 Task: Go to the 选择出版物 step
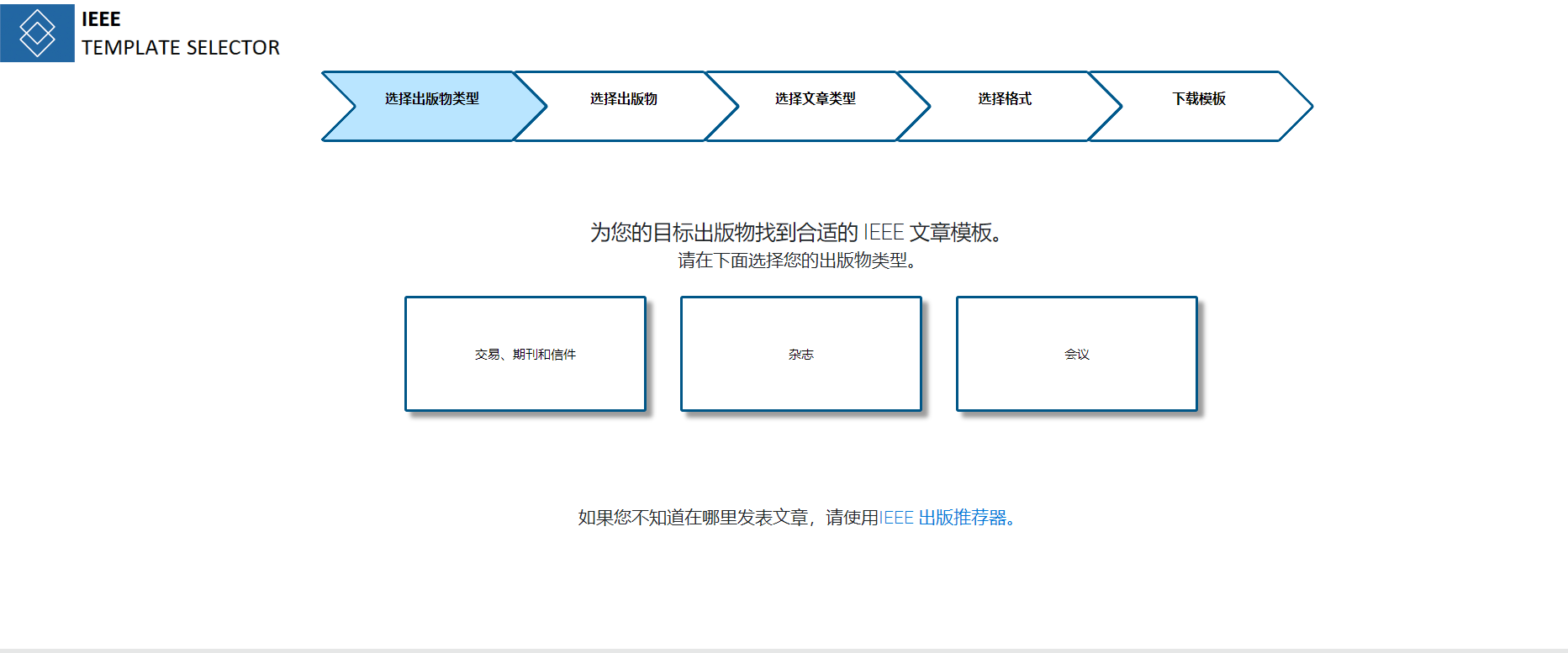coord(624,106)
